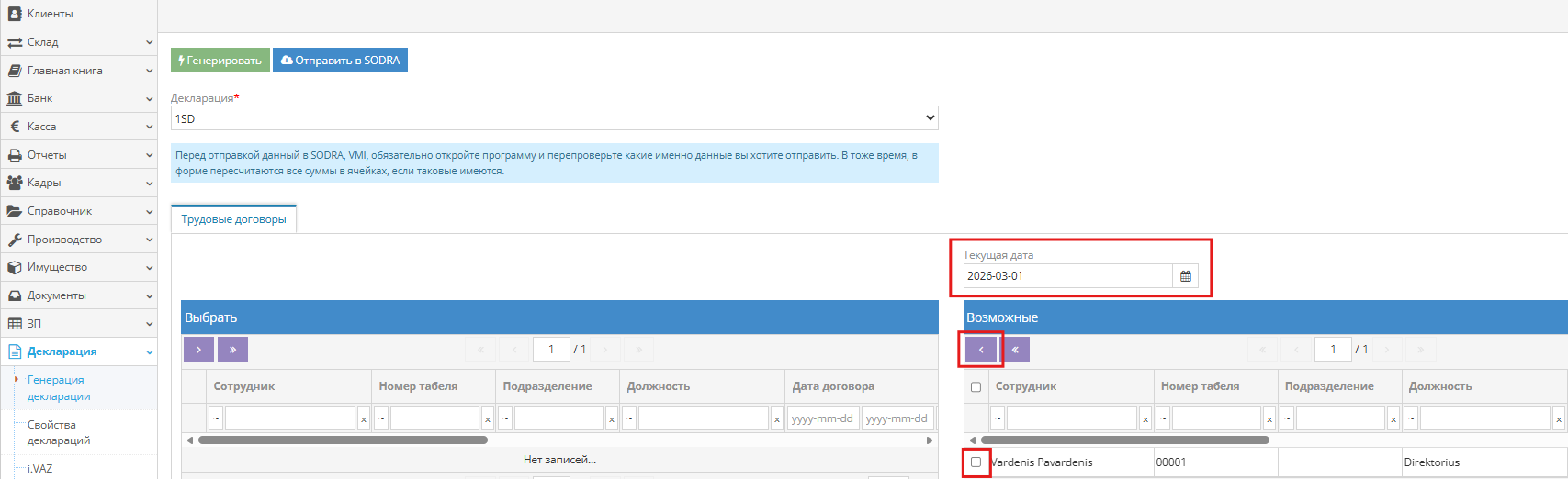
Task: Click the Справочник folder icon
Action: 15,211
